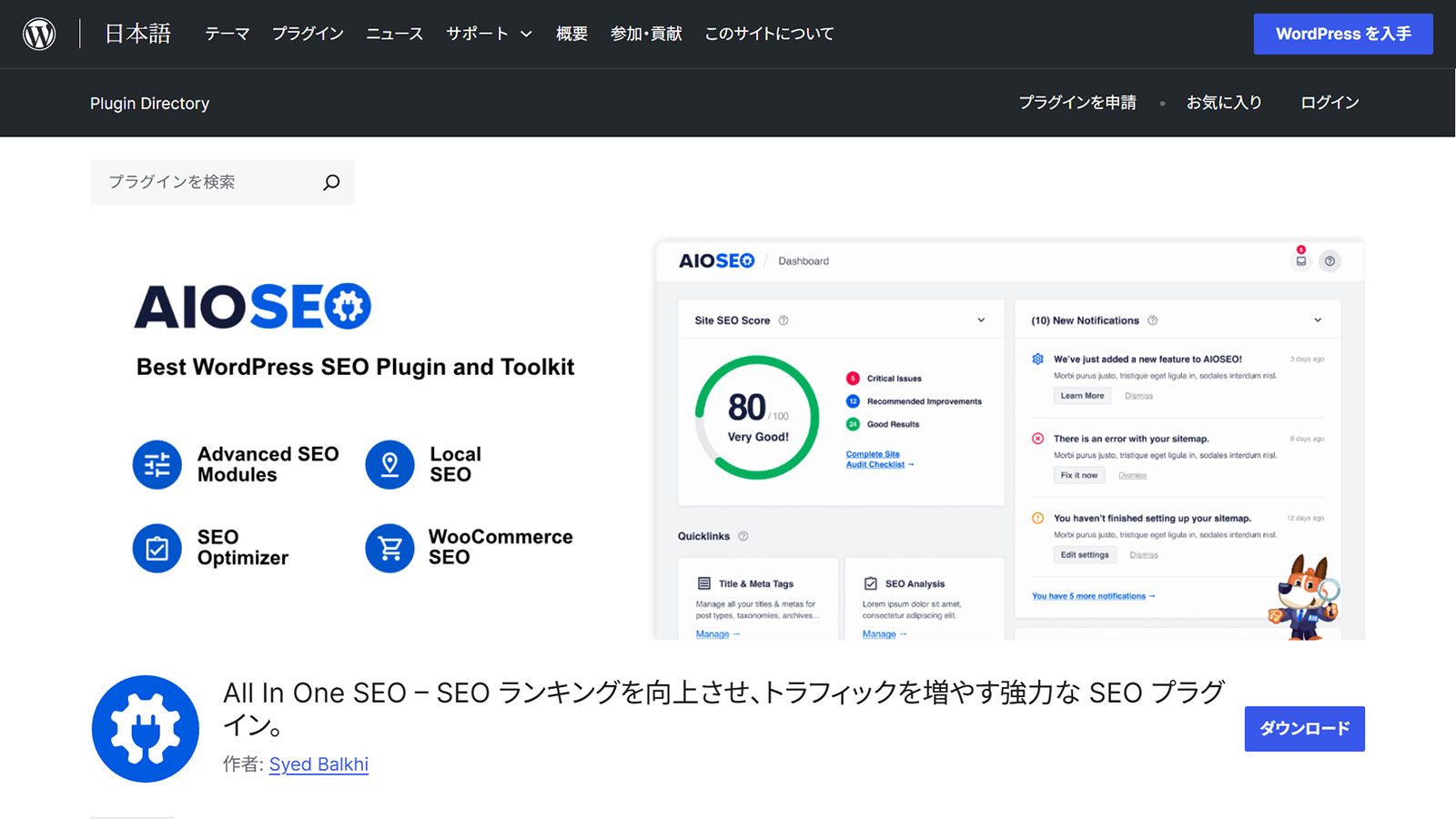Click Manage under SEO Analysis
The height and width of the screenshot is (819, 1456).
tap(885, 634)
